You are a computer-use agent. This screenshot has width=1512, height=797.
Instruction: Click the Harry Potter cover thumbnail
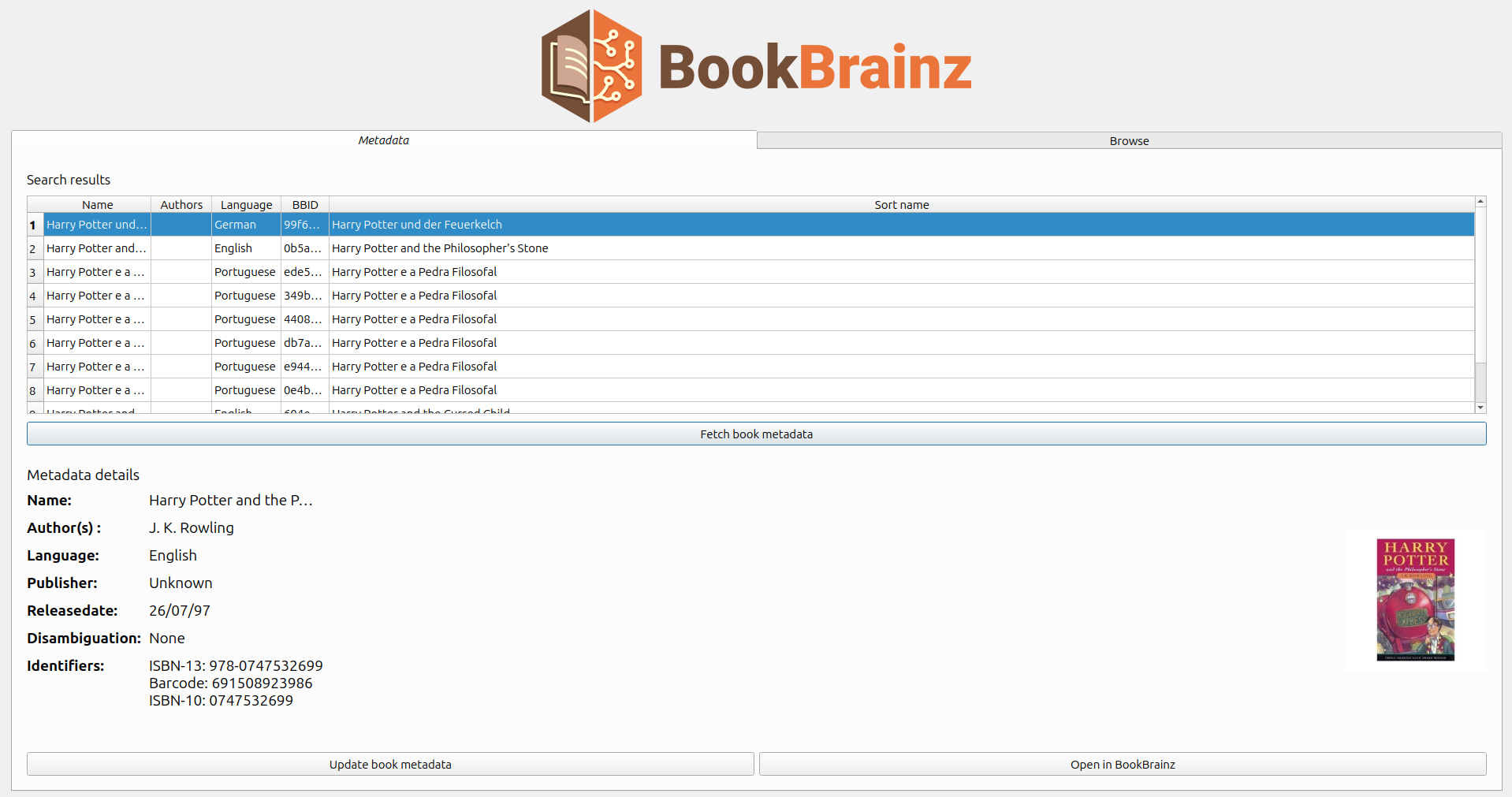(1415, 599)
